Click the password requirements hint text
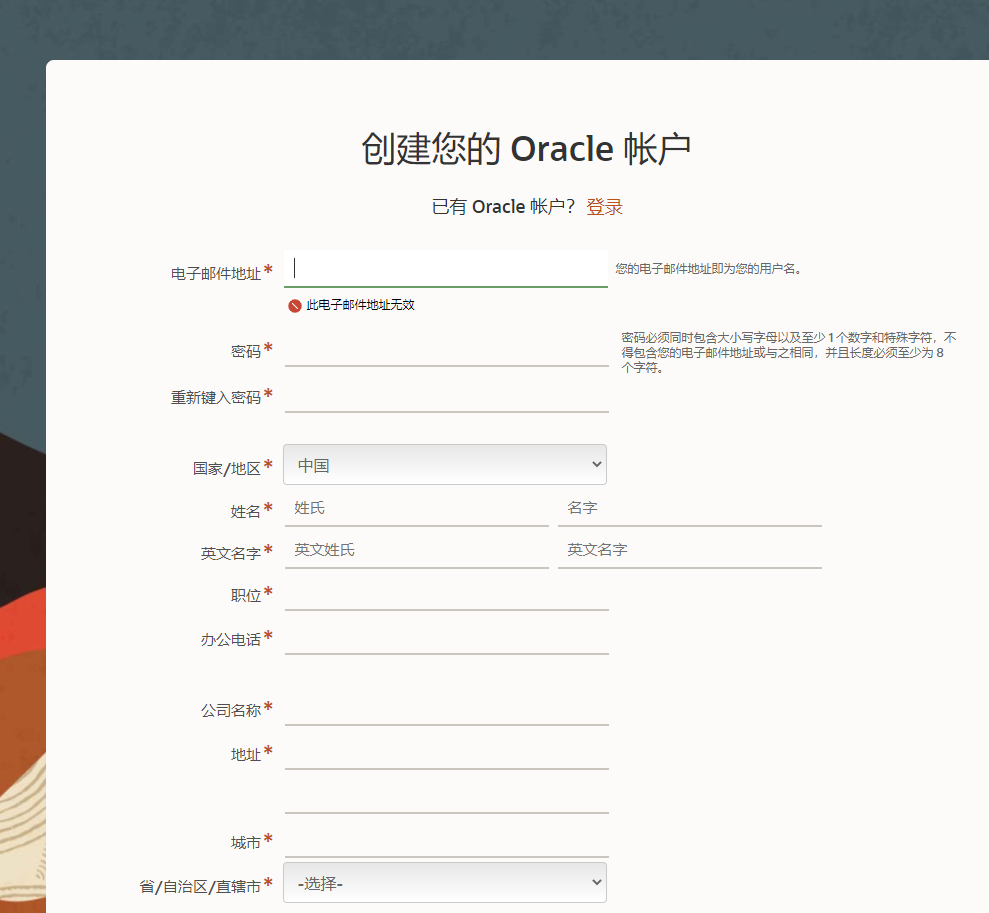This screenshot has height=913, width=989. (x=788, y=352)
